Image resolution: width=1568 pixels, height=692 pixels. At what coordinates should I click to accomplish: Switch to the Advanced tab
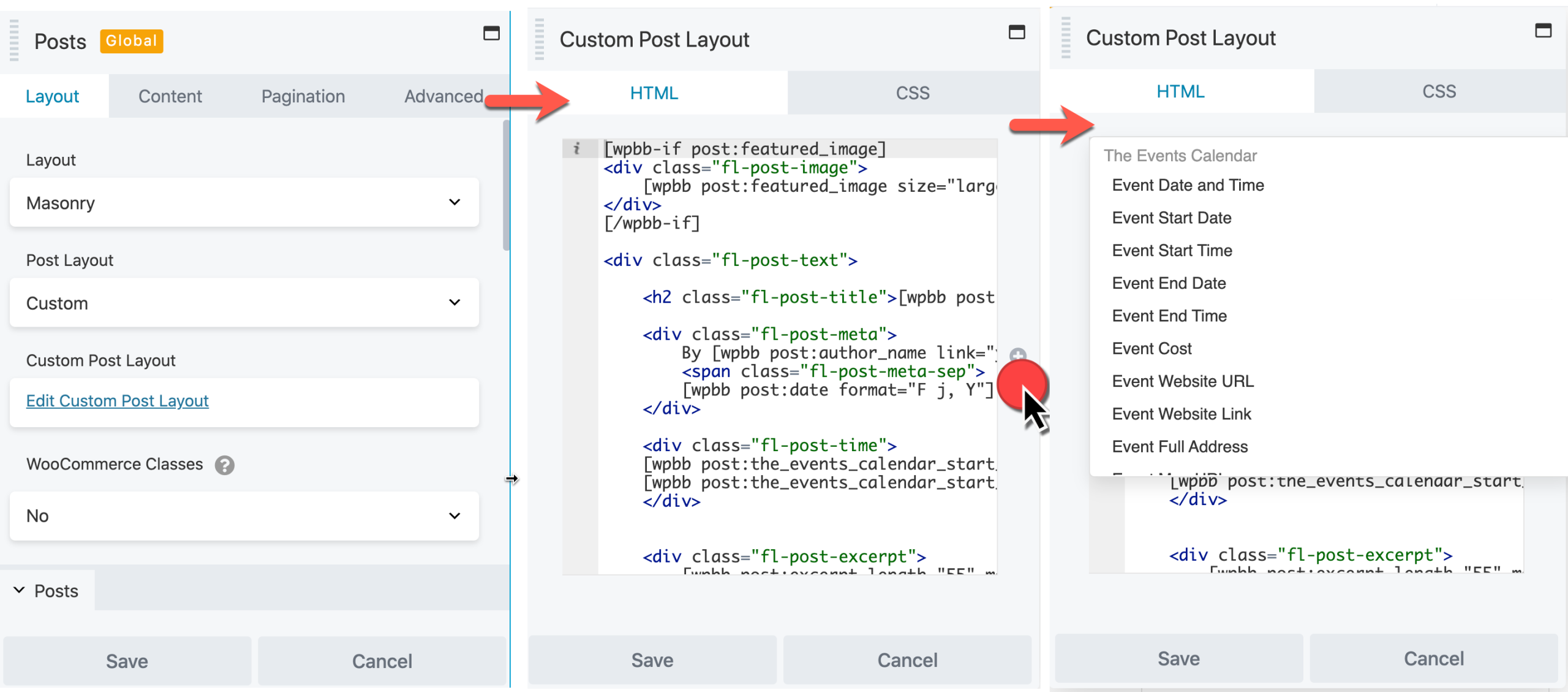[444, 96]
